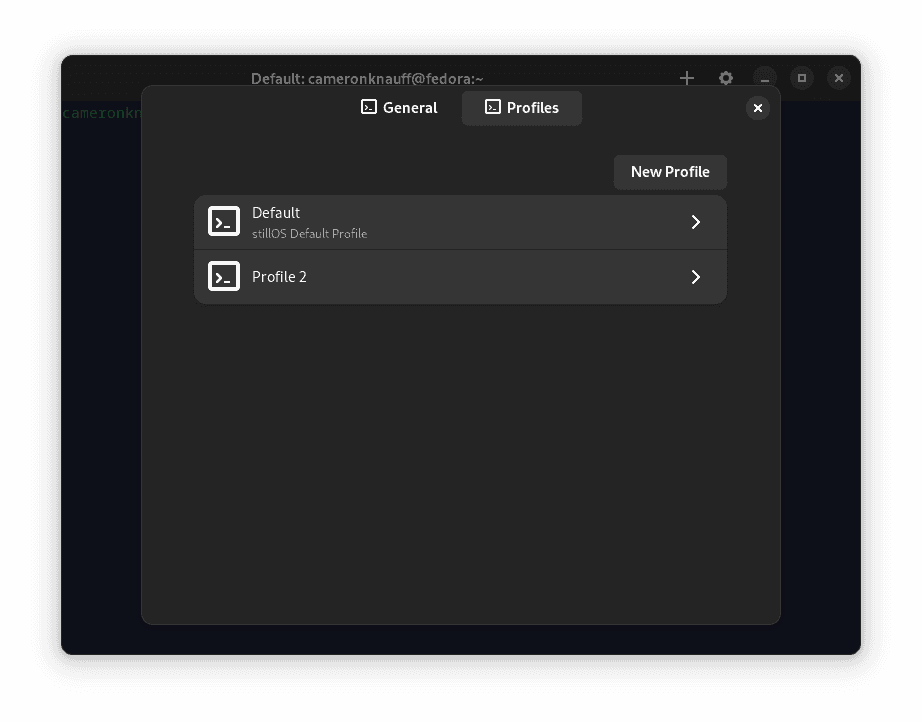
Task: Open settings via the gear icon
Action: point(726,78)
